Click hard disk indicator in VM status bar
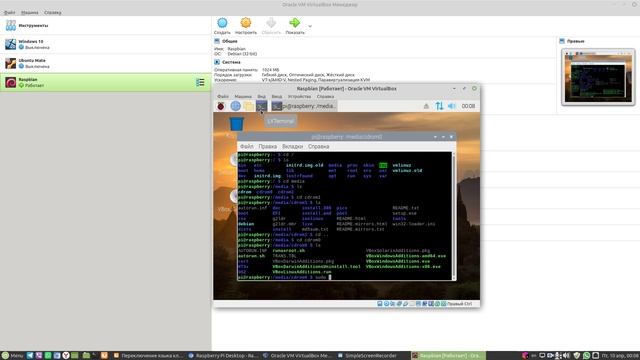The image size is (640, 360). [380, 304]
